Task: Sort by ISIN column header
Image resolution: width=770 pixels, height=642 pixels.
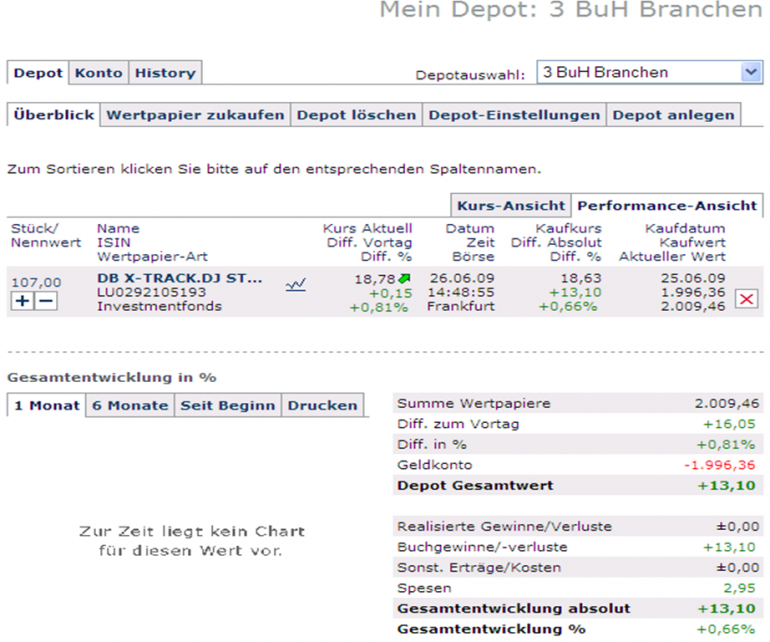Action: pyautogui.click(x=114, y=243)
